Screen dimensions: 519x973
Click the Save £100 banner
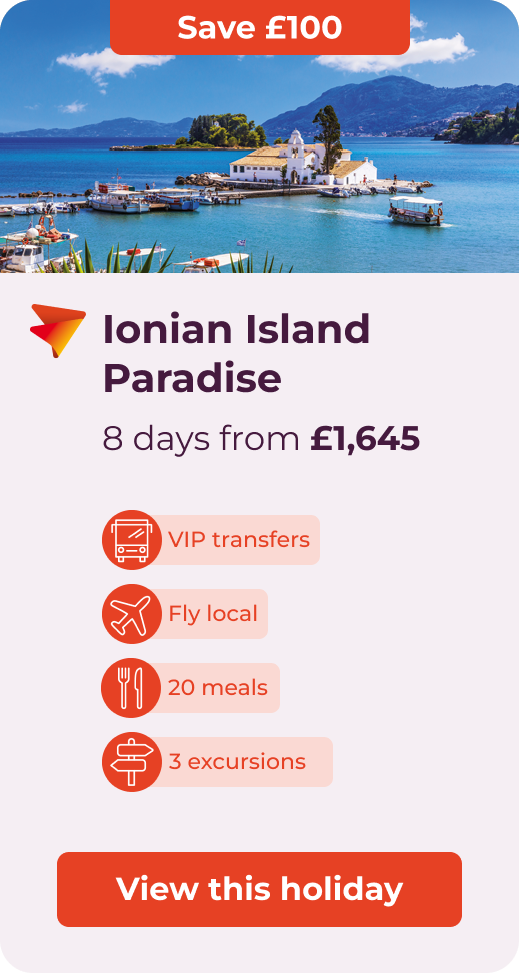pos(260,27)
